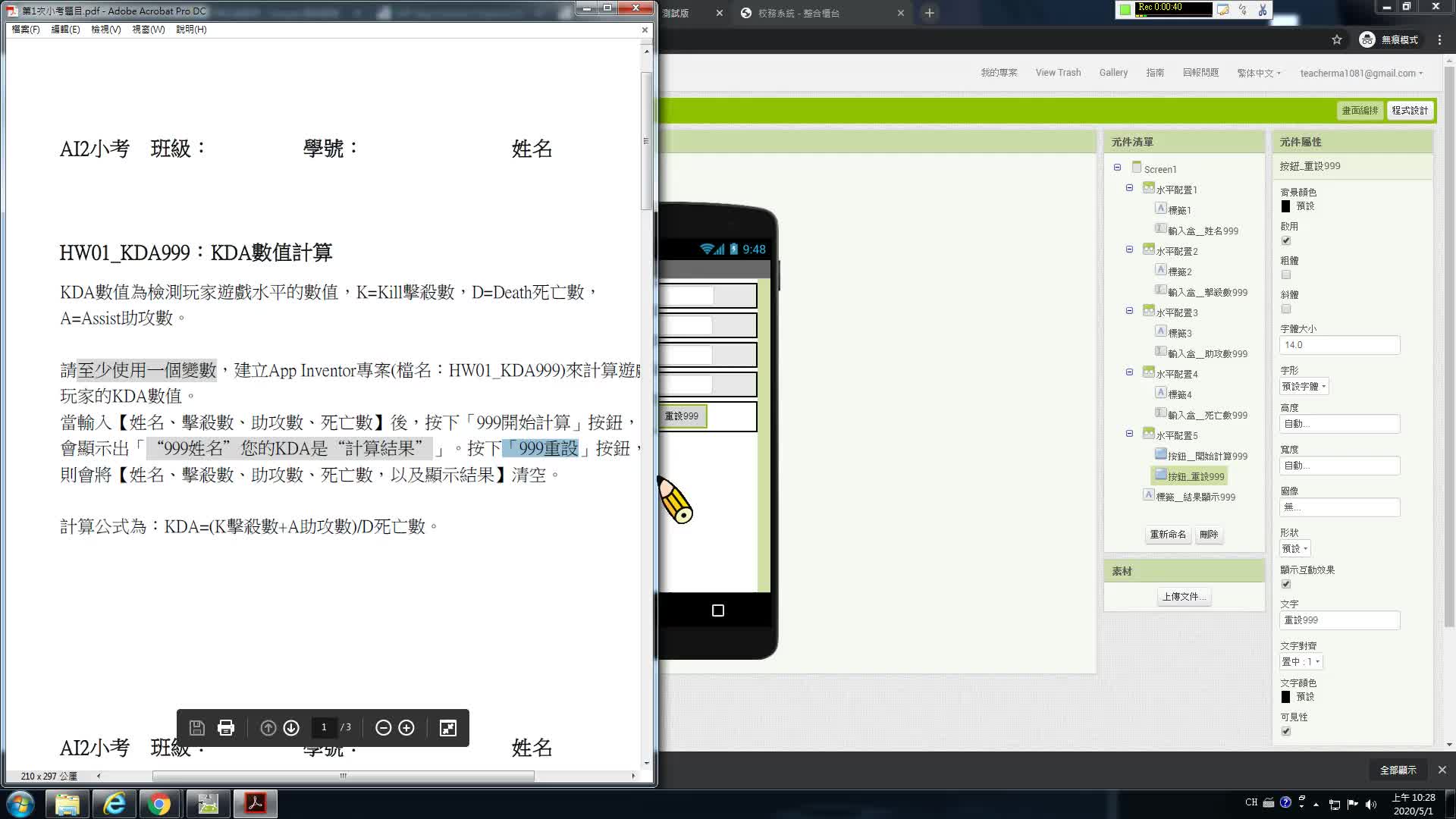Open the 編輯(E) menu in Acrobat

coord(65,30)
